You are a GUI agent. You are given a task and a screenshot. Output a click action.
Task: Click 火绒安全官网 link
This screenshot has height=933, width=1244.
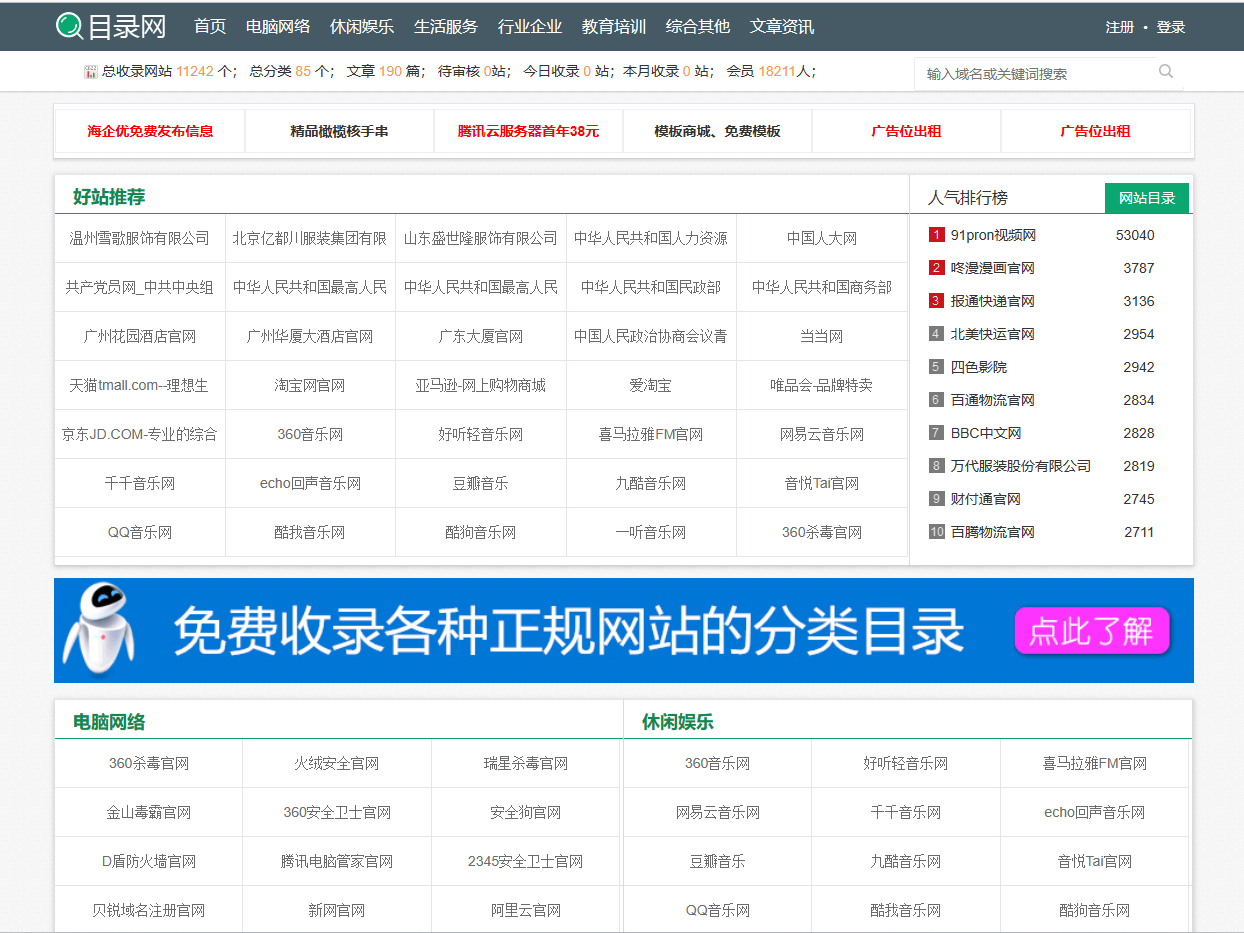337,763
